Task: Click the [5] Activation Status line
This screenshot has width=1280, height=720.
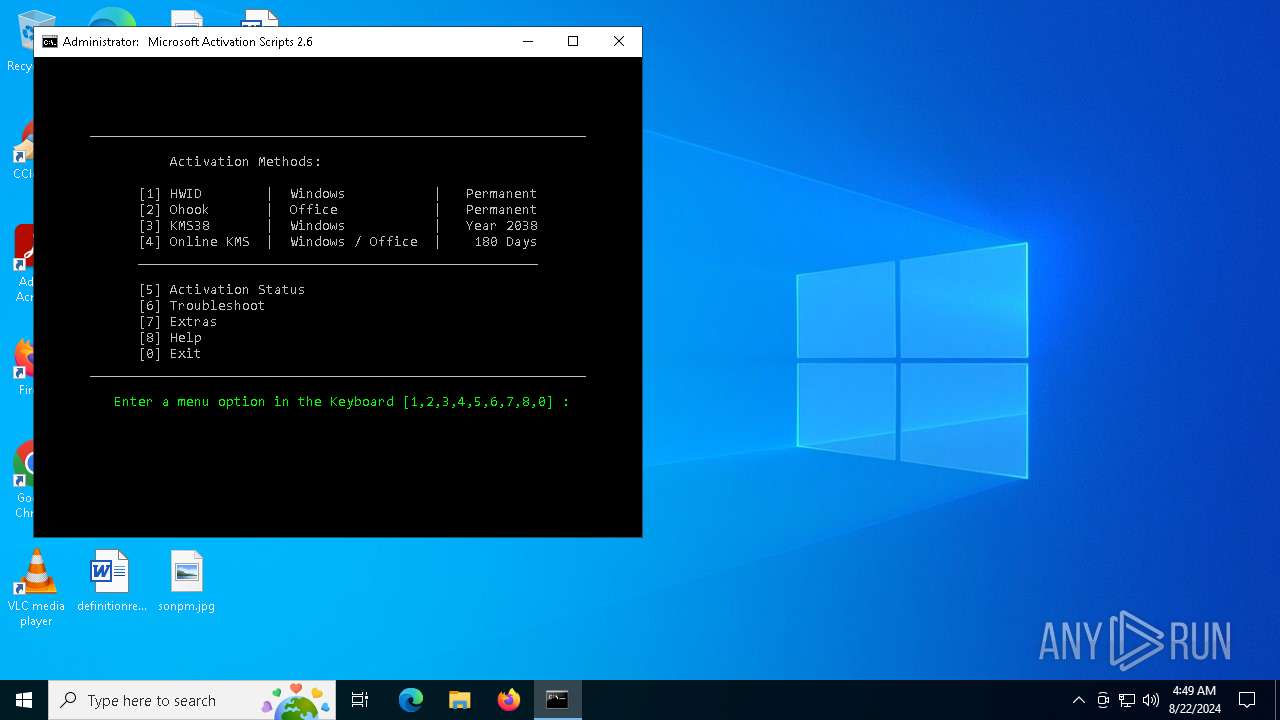Action: coord(222,290)
